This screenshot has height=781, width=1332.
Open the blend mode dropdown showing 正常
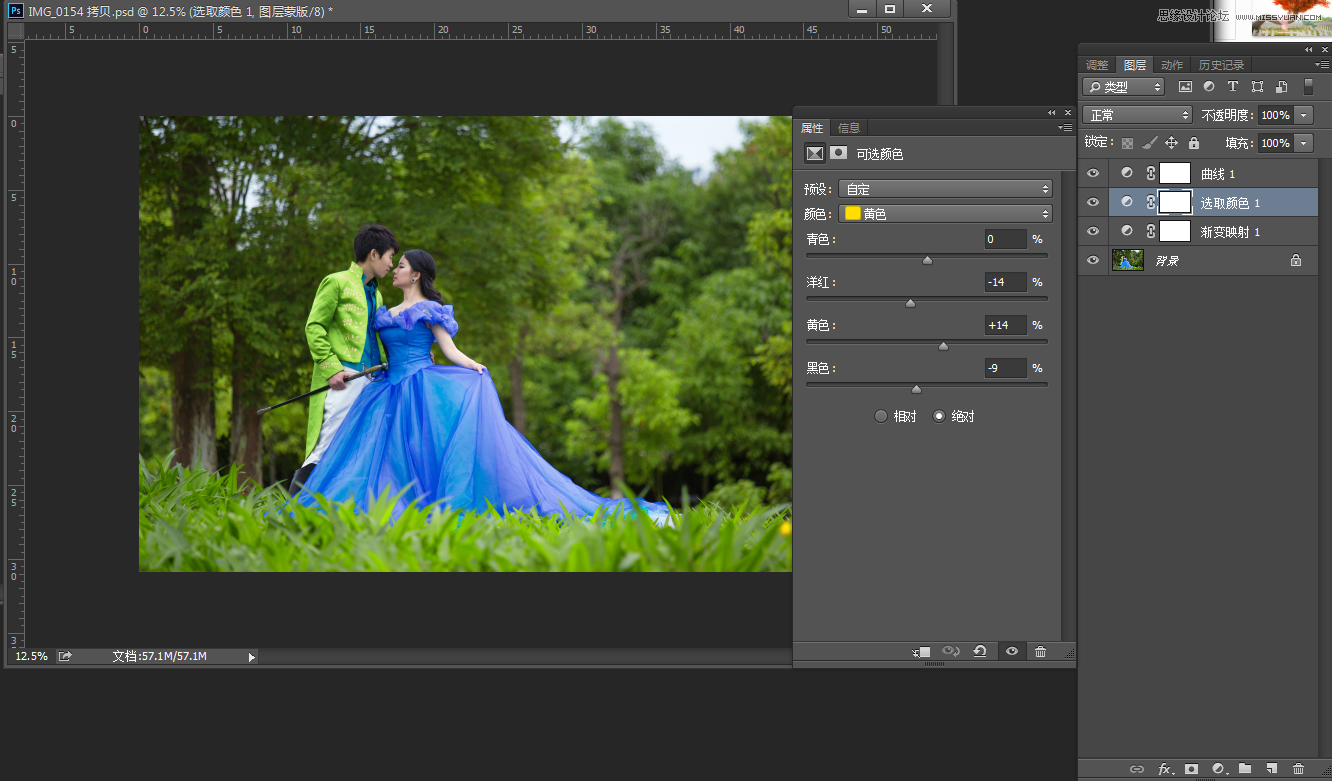(x=1138, y=115)
